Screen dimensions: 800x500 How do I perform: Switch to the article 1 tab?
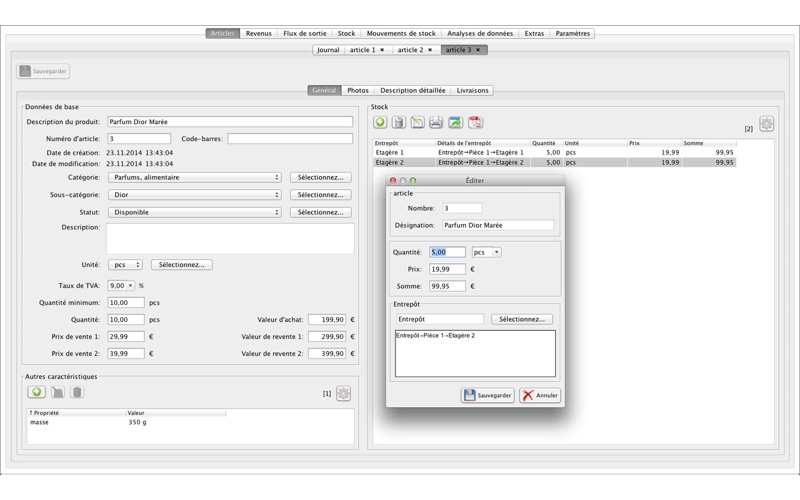[x=362, y=50]
